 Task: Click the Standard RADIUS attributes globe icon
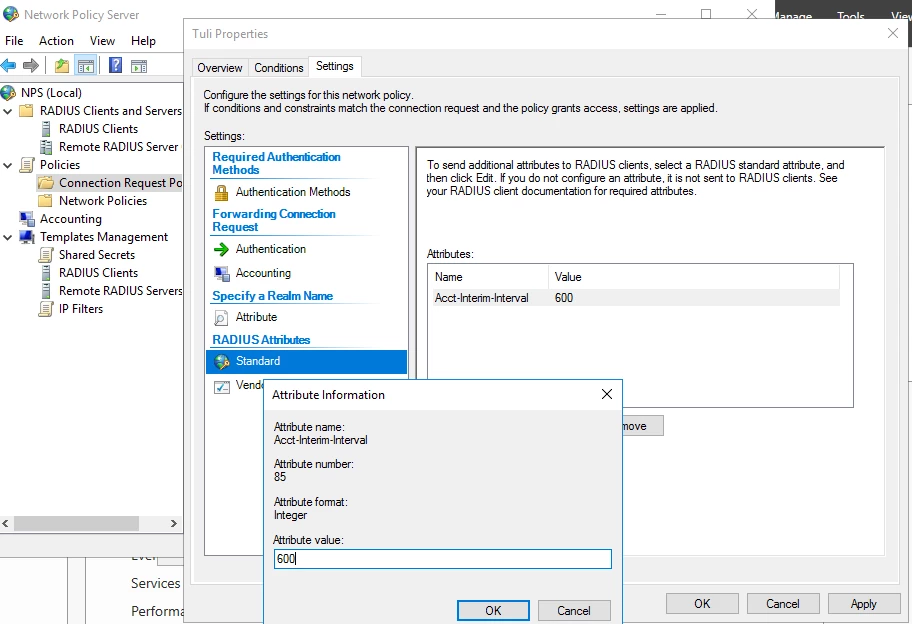click(222, 361)
